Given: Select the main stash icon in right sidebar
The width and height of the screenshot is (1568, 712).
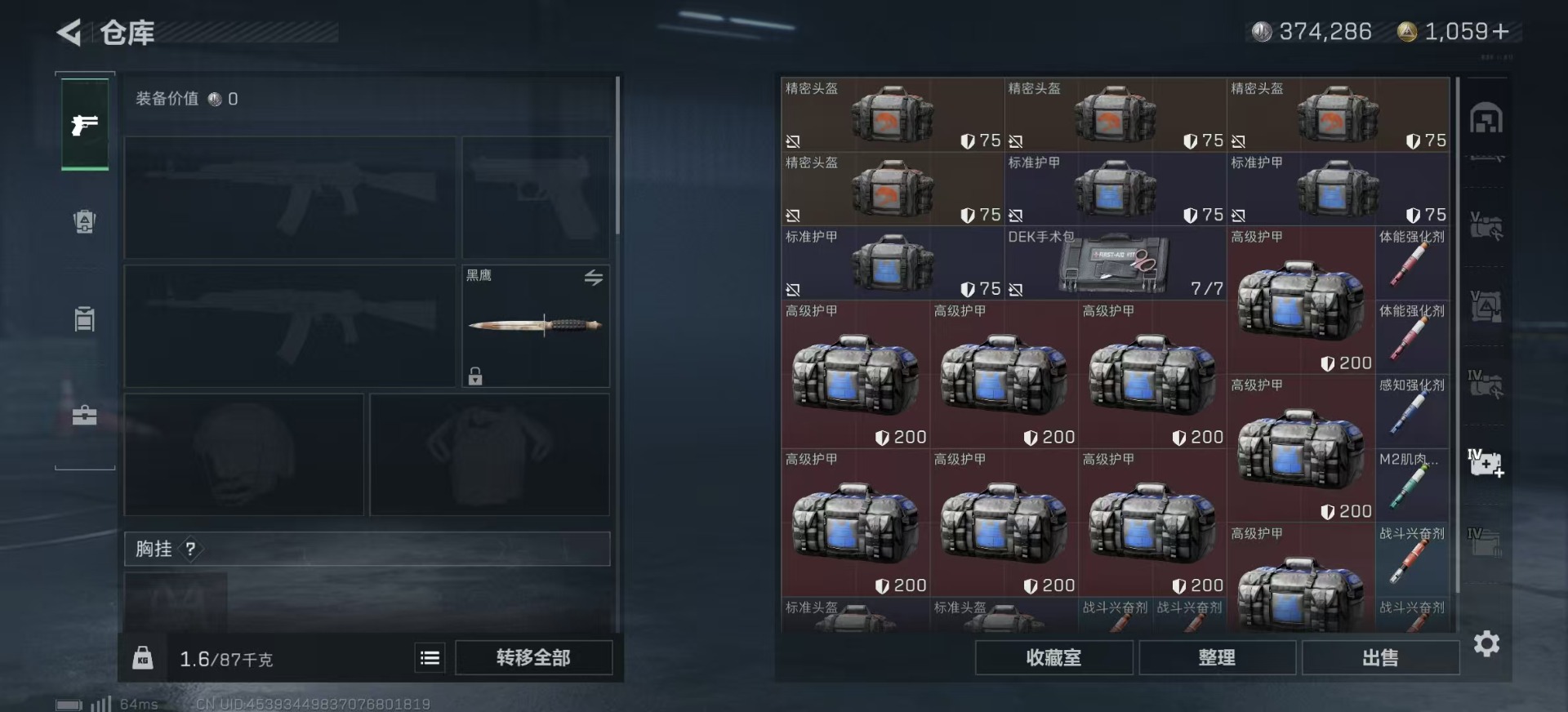Looking at the screenshot, I should point(1486,119).
